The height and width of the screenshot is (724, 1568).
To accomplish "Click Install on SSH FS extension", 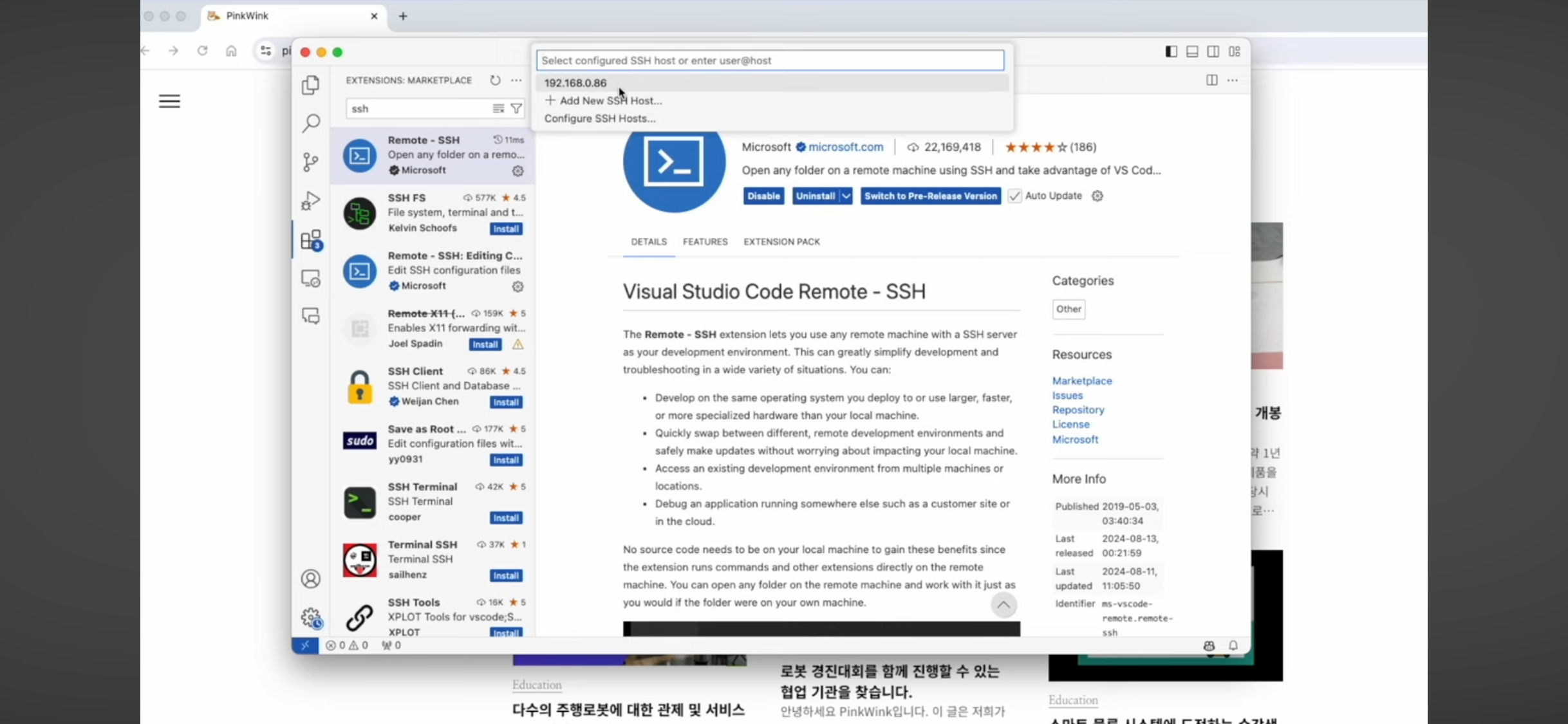I will click(x=506, y=229).
